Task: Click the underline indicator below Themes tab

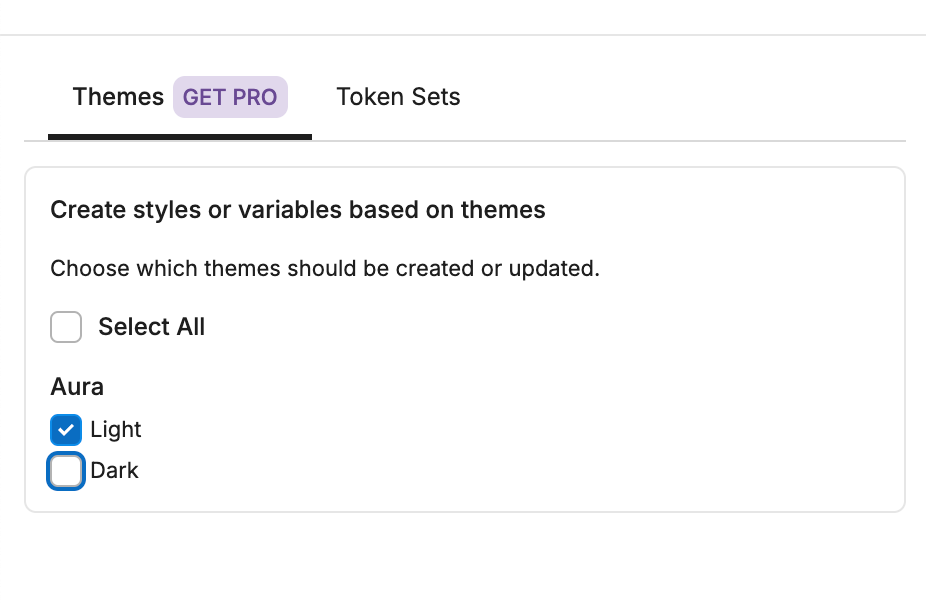Action: 180,137
